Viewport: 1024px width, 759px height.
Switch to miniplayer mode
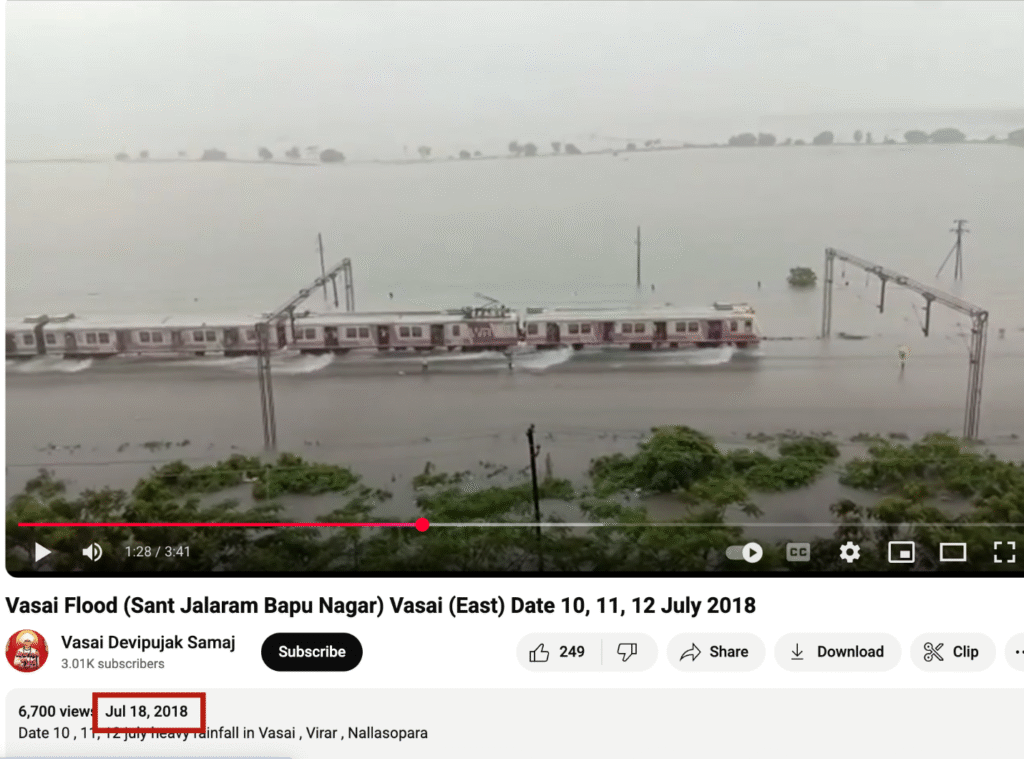[x=901, y=553]
